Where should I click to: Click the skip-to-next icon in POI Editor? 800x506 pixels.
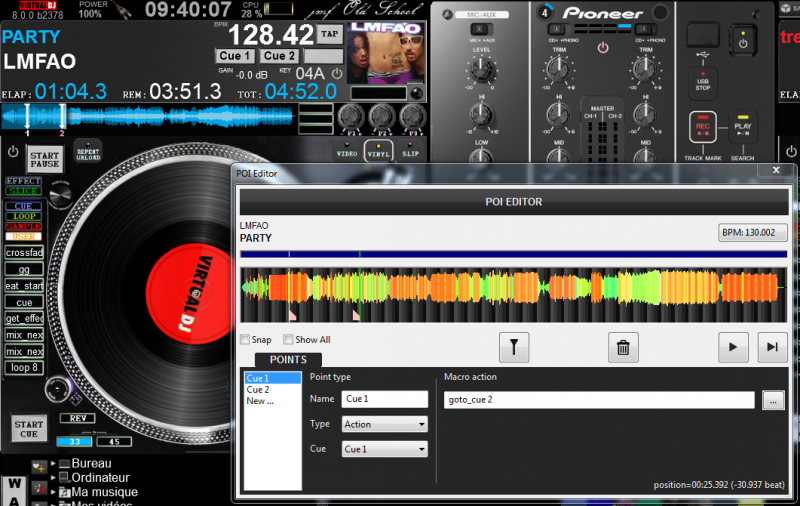pyautogui.click(x=771, y=347)
